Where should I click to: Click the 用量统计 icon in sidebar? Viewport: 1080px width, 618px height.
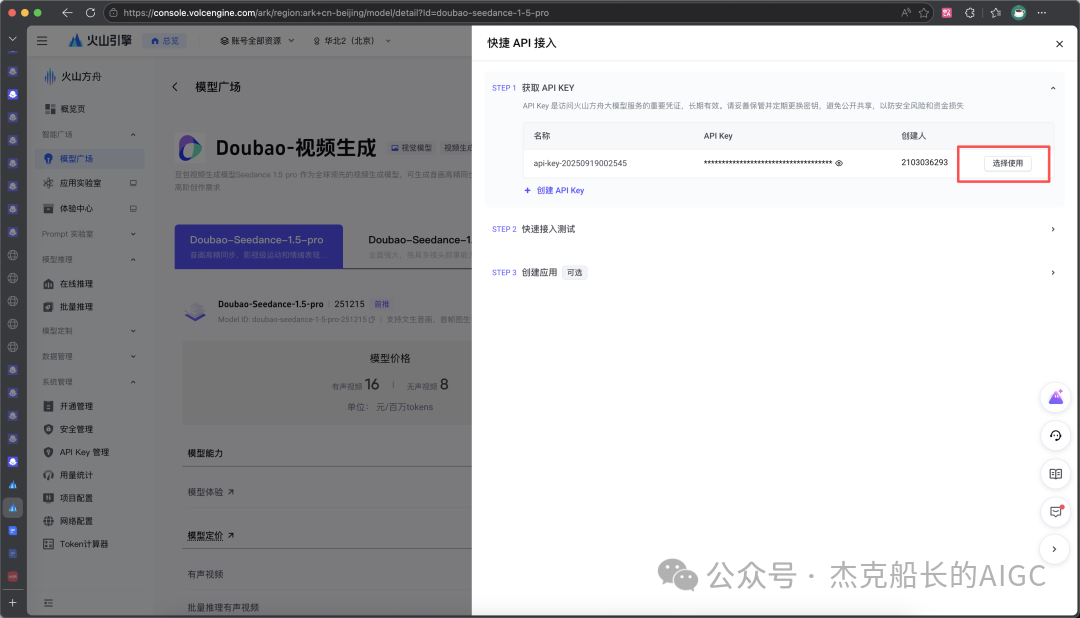48,475
